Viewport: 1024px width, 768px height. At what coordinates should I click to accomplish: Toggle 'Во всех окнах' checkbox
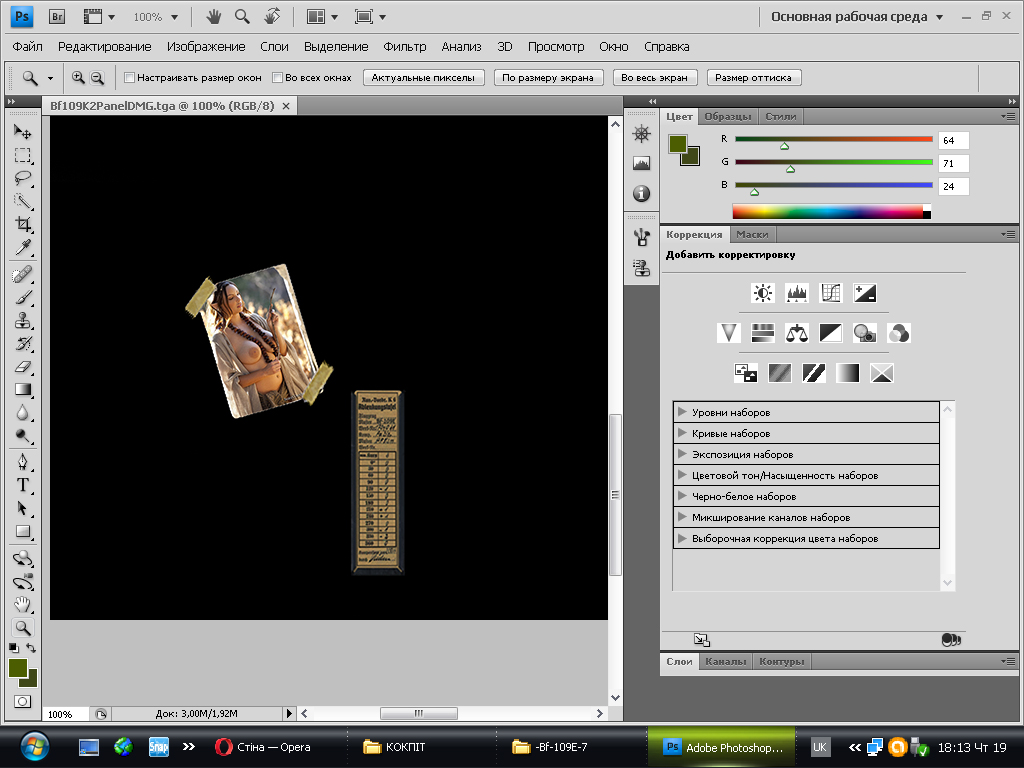click(x=277, y=77)
